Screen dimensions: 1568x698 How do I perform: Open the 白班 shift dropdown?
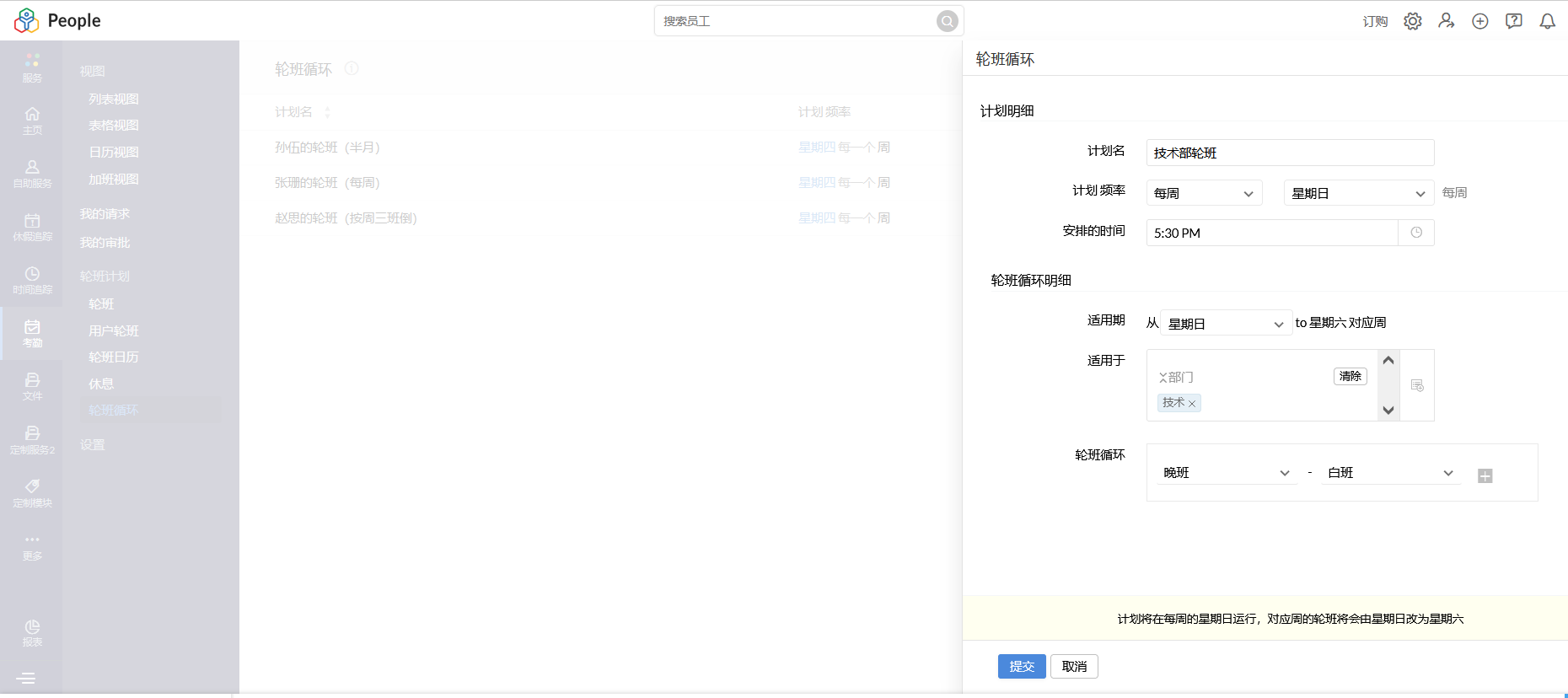click(1389, 473)
